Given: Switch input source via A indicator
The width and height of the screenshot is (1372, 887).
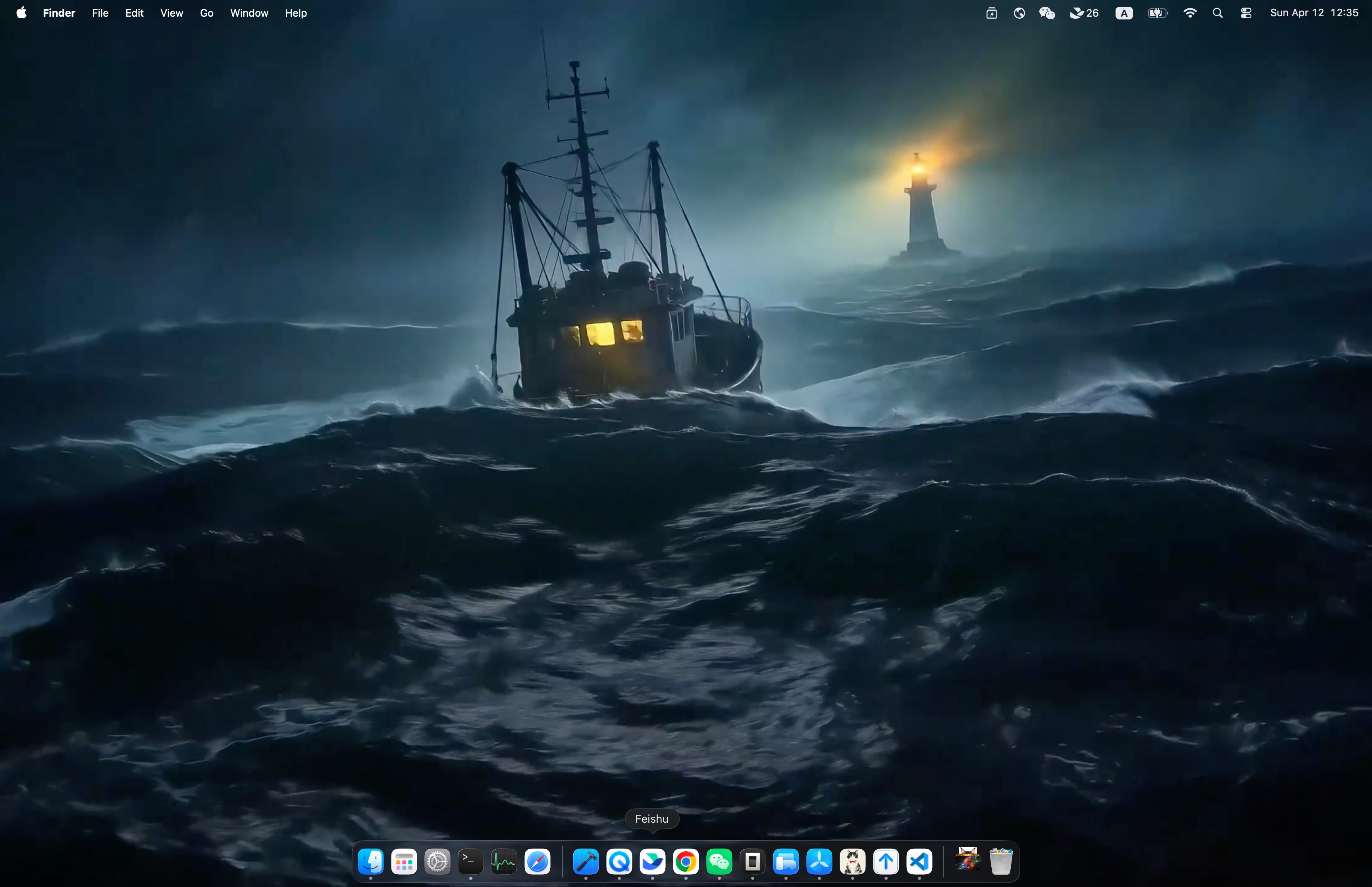Looking at the screenshot, I should click(x=1124, y=13).
